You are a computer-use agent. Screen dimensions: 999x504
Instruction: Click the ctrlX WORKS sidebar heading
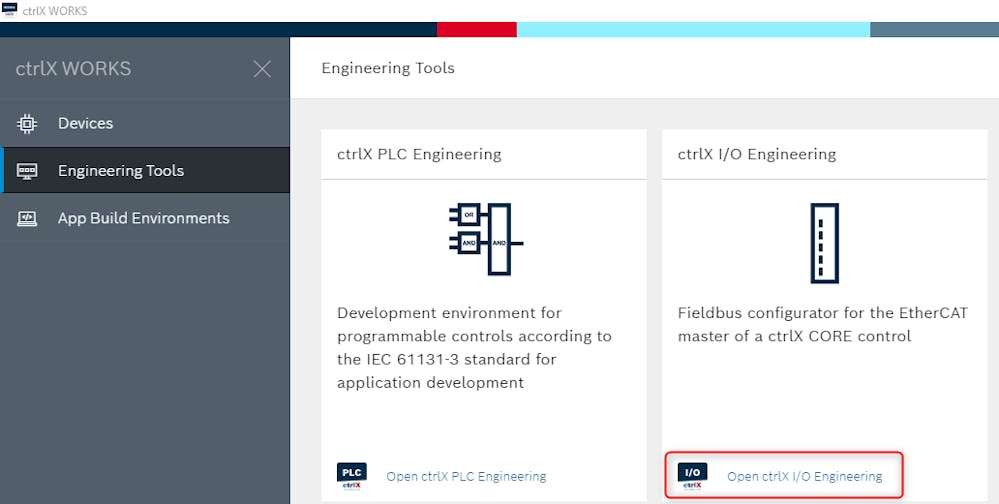tap(73, 69)
